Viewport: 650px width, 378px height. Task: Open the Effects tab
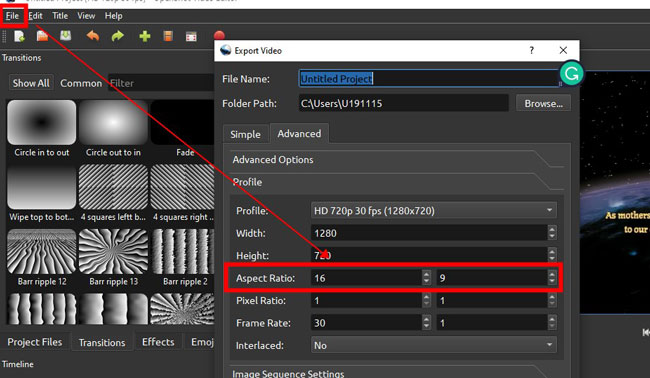click(158, 342)
